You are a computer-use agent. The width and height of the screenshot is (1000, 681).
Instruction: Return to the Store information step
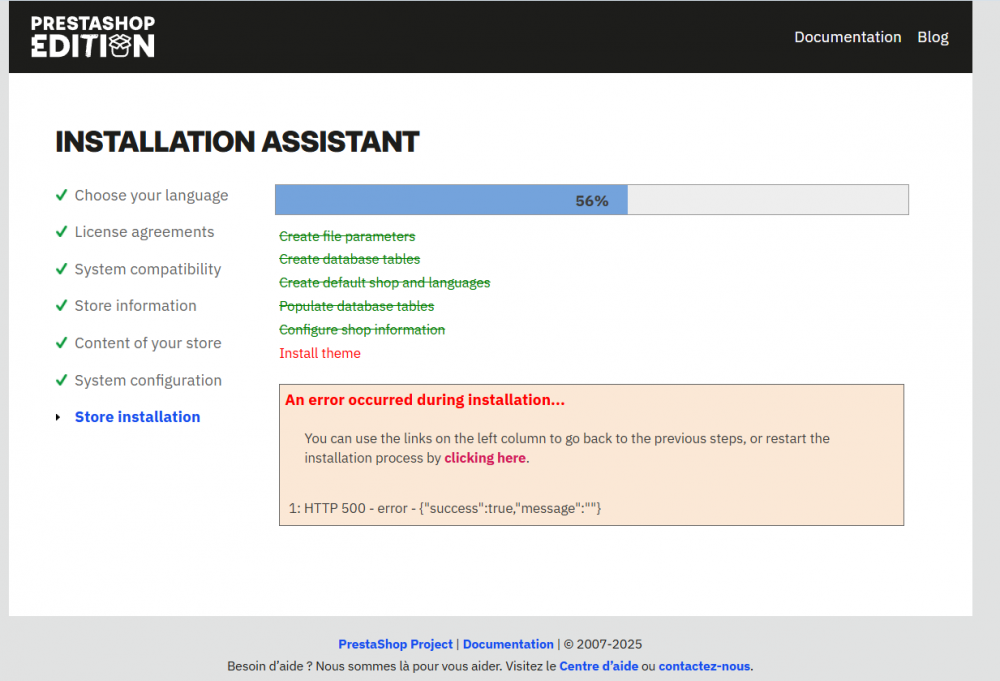(x=135, y=305)
